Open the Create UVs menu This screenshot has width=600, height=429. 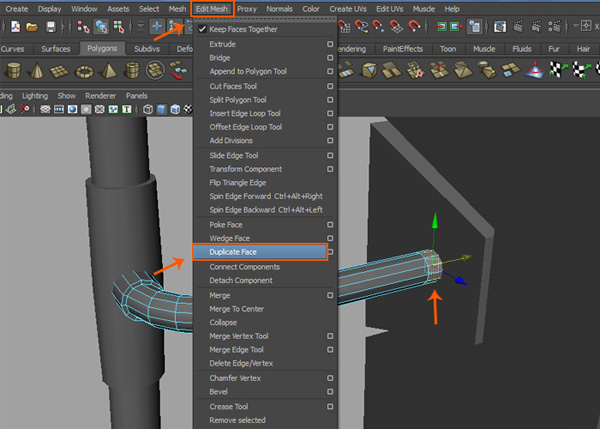(x=348, y=9)
